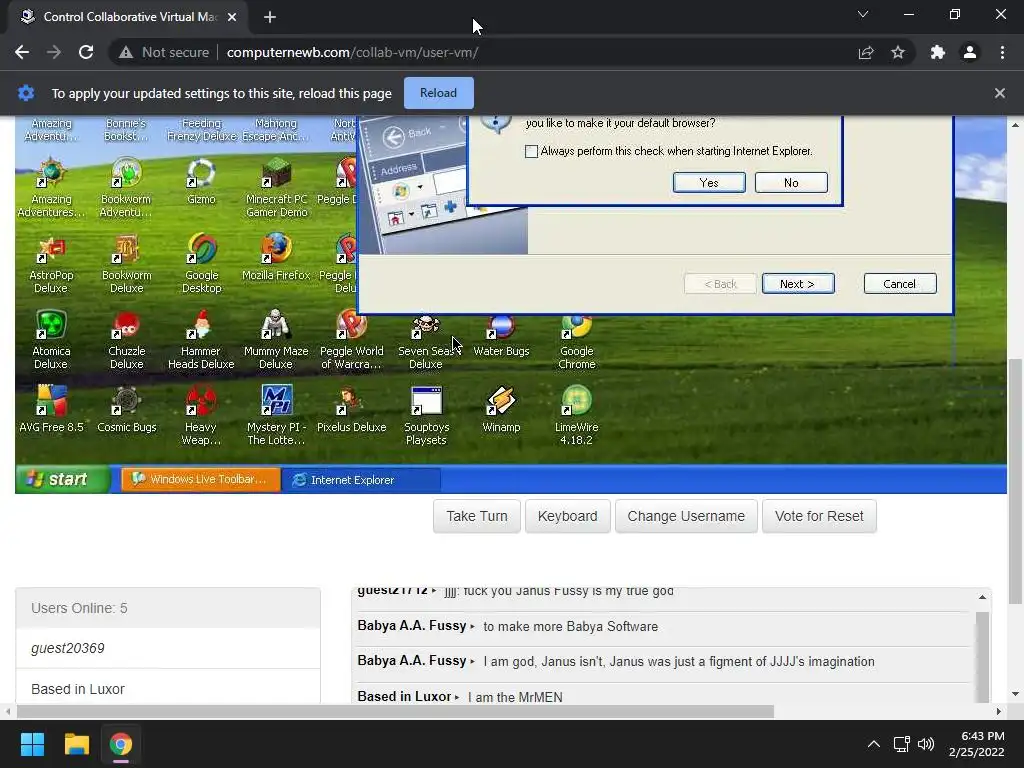Launch Google Desktop shortcut

click(201, 264)
